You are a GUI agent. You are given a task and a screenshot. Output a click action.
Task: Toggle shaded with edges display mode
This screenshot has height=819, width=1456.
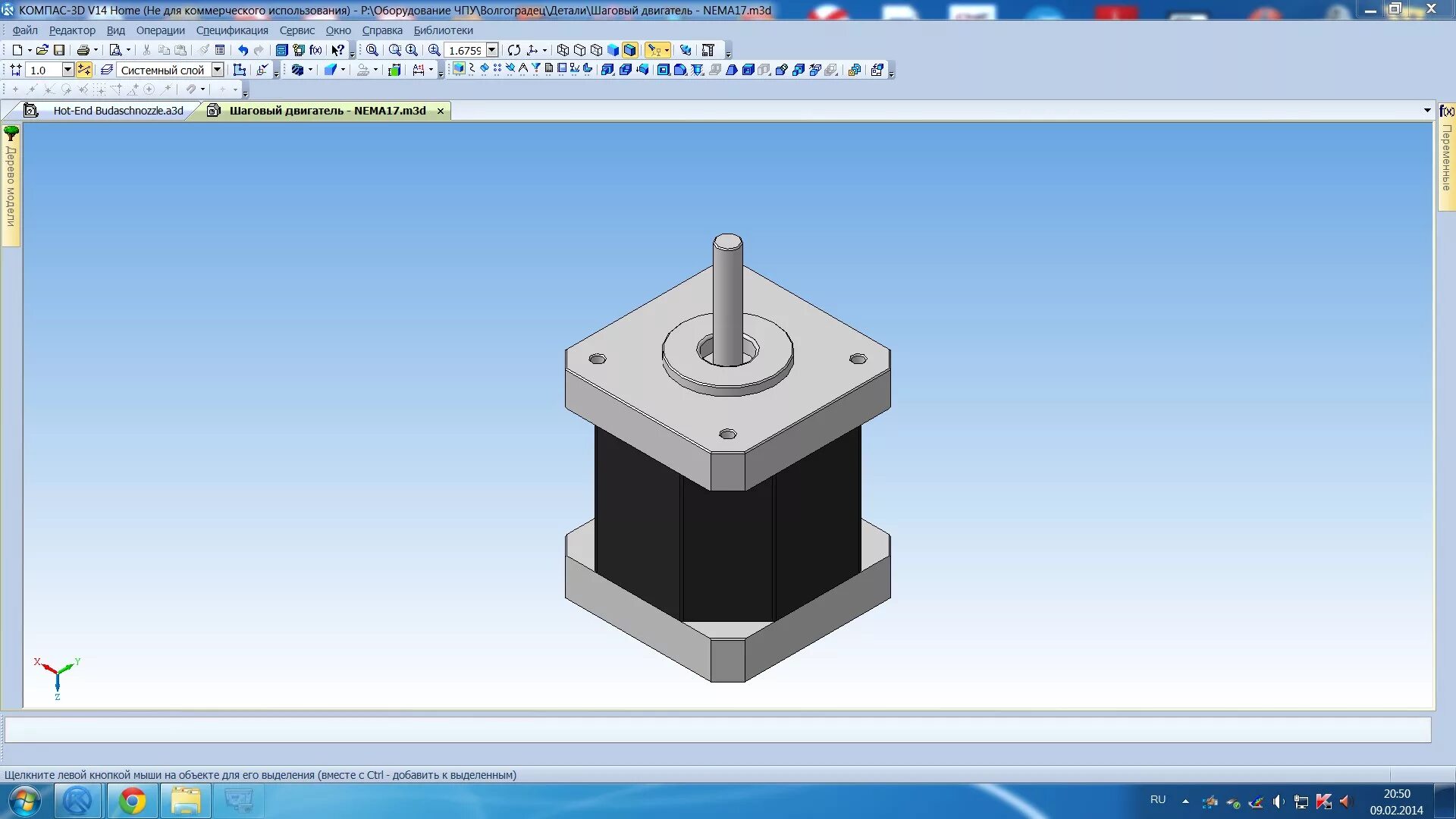629,50
